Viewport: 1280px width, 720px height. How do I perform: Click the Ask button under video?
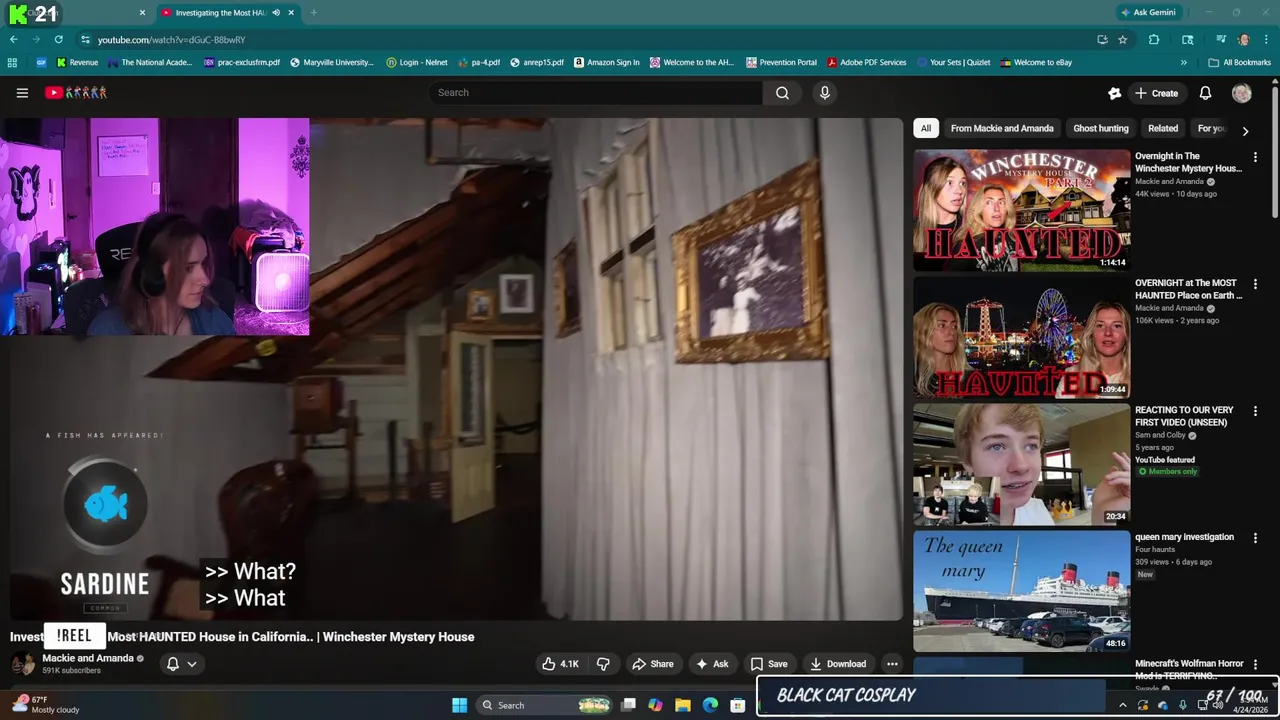pos(712,664)
